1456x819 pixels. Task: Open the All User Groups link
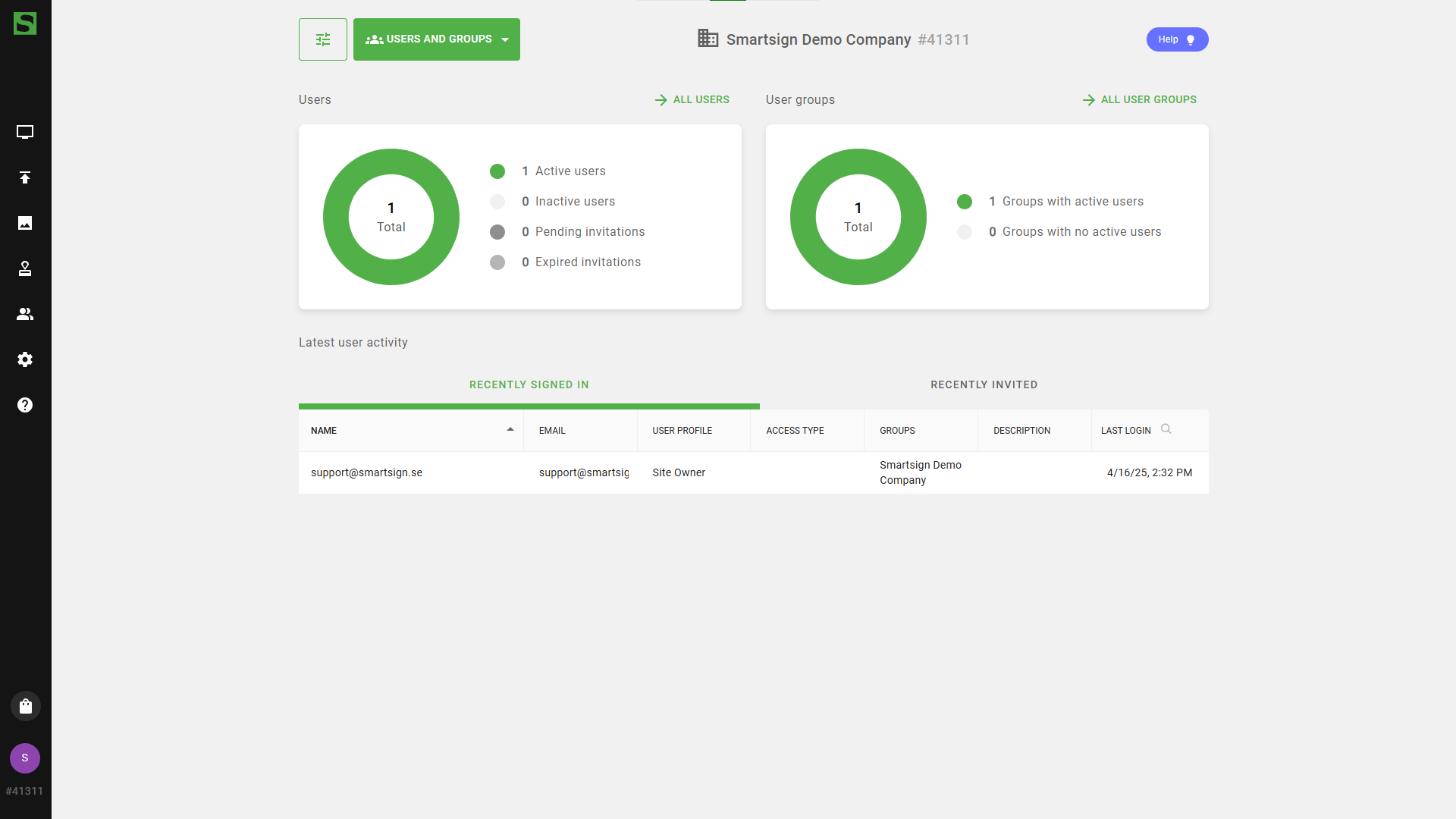coord(1139,99)
